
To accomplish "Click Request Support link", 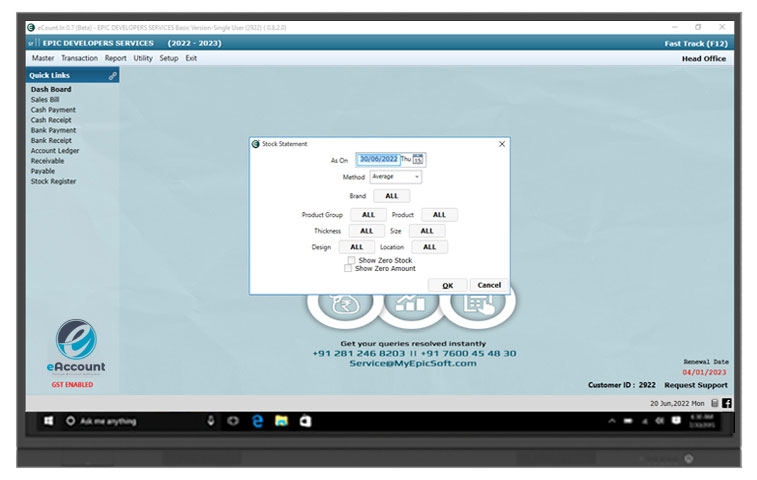I will (x=696, y=385).
